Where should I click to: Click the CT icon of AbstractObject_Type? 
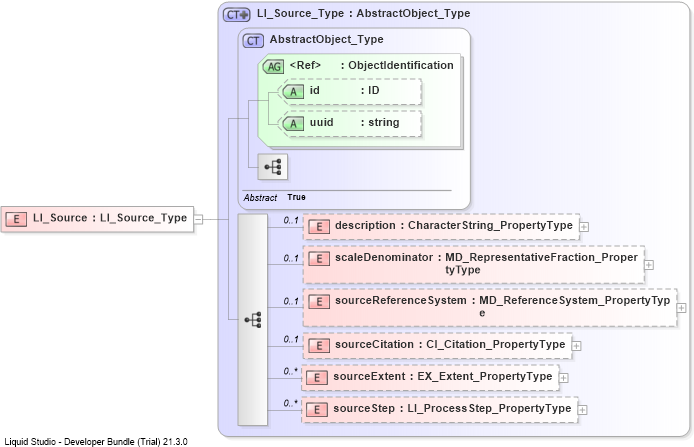(253, 41)
